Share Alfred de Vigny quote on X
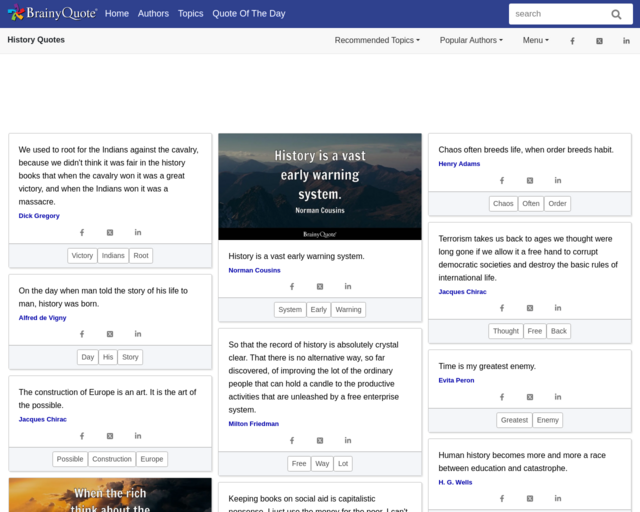The width and height of the screenshot is (640, 512). coord(110,334)
